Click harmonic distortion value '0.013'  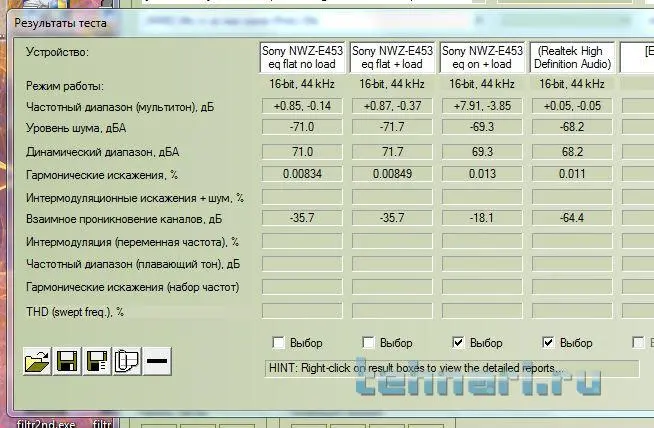coord(482,174)
